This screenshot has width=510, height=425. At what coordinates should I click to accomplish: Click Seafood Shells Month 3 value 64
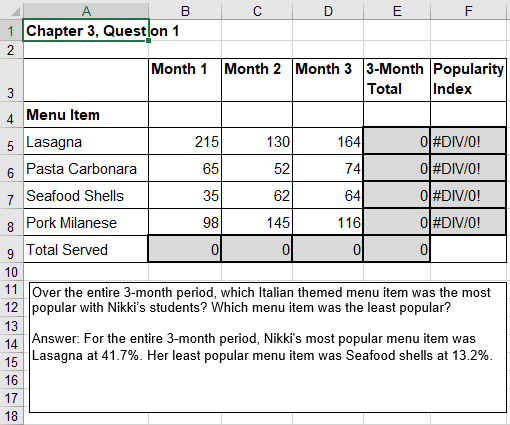click(328, 195)
